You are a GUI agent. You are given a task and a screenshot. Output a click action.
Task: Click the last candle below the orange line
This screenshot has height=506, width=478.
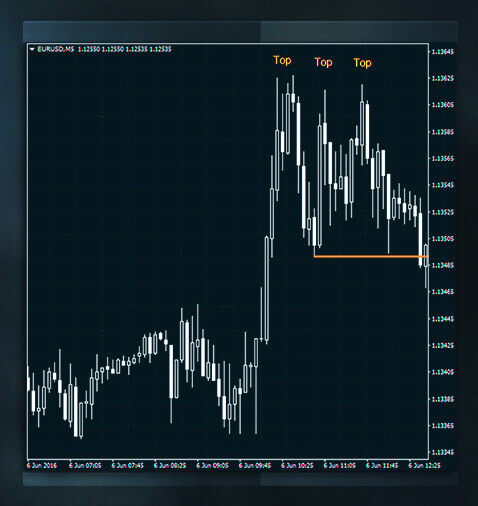click(x=426, y=265)
